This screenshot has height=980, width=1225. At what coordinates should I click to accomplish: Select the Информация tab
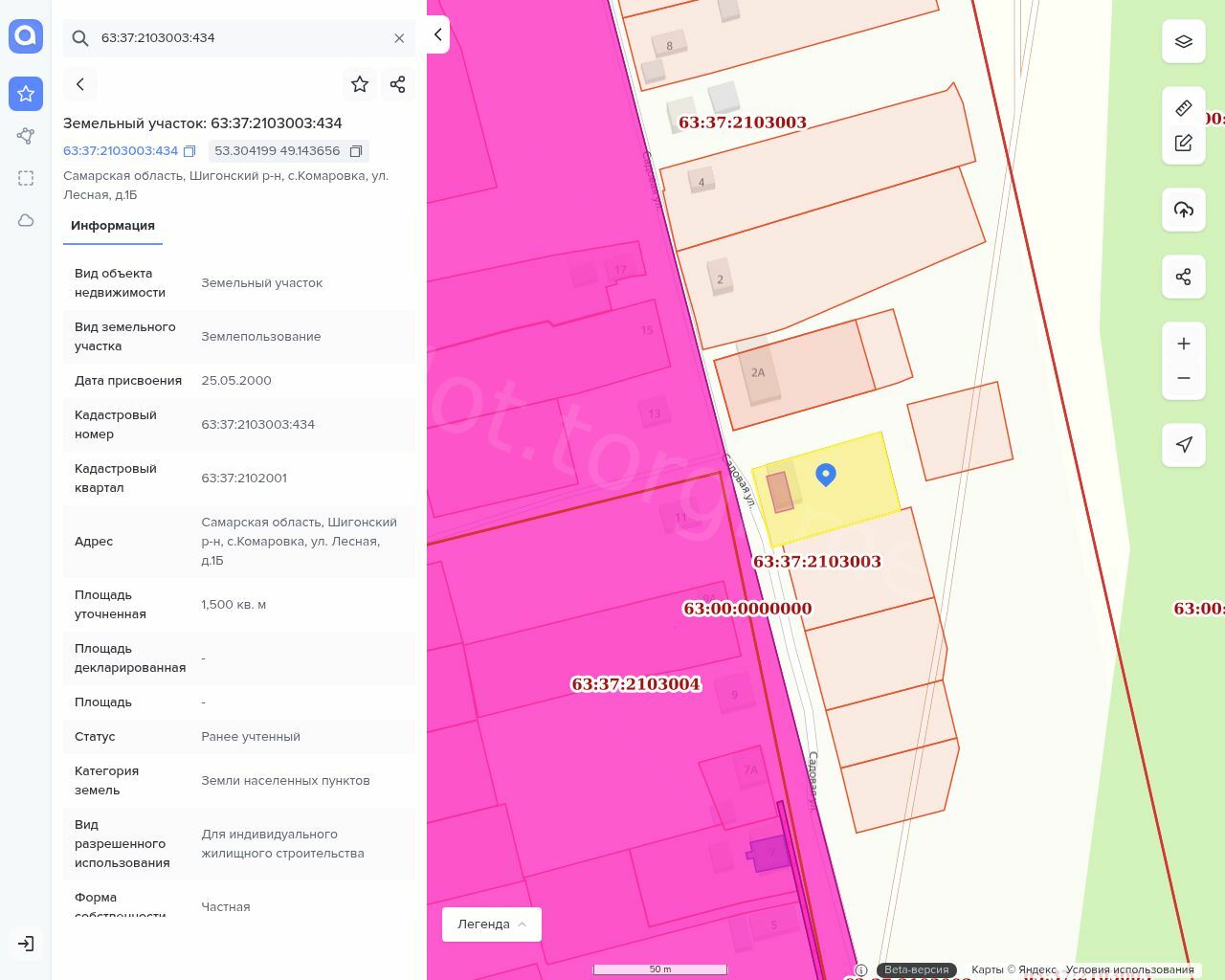pyautogui.click(x=113, y=226)
